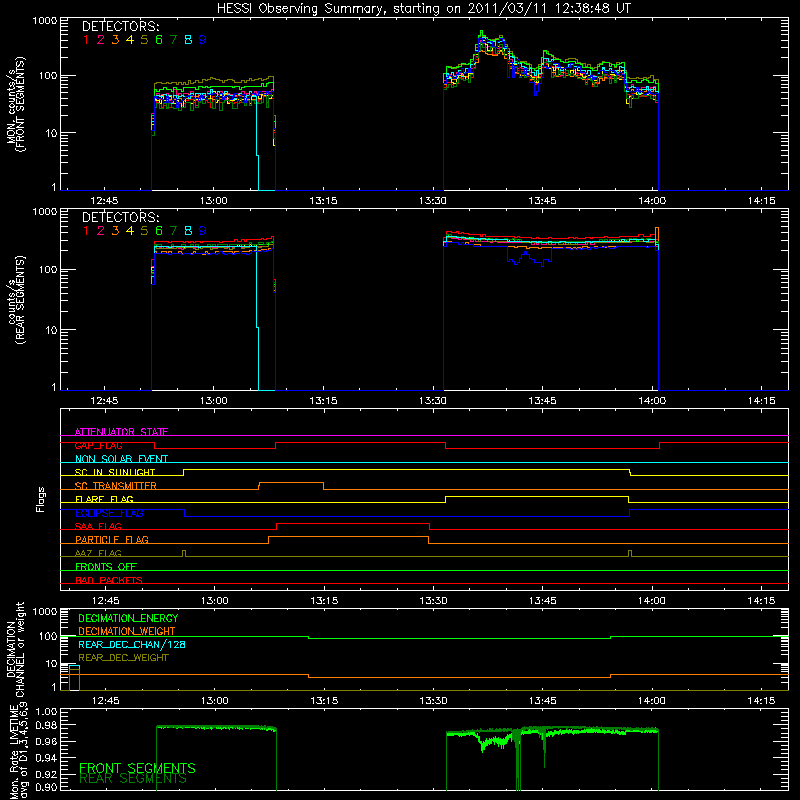Select olive detector 5 in rear segments legend
The image size is (800, 800).
coord(144,231)
